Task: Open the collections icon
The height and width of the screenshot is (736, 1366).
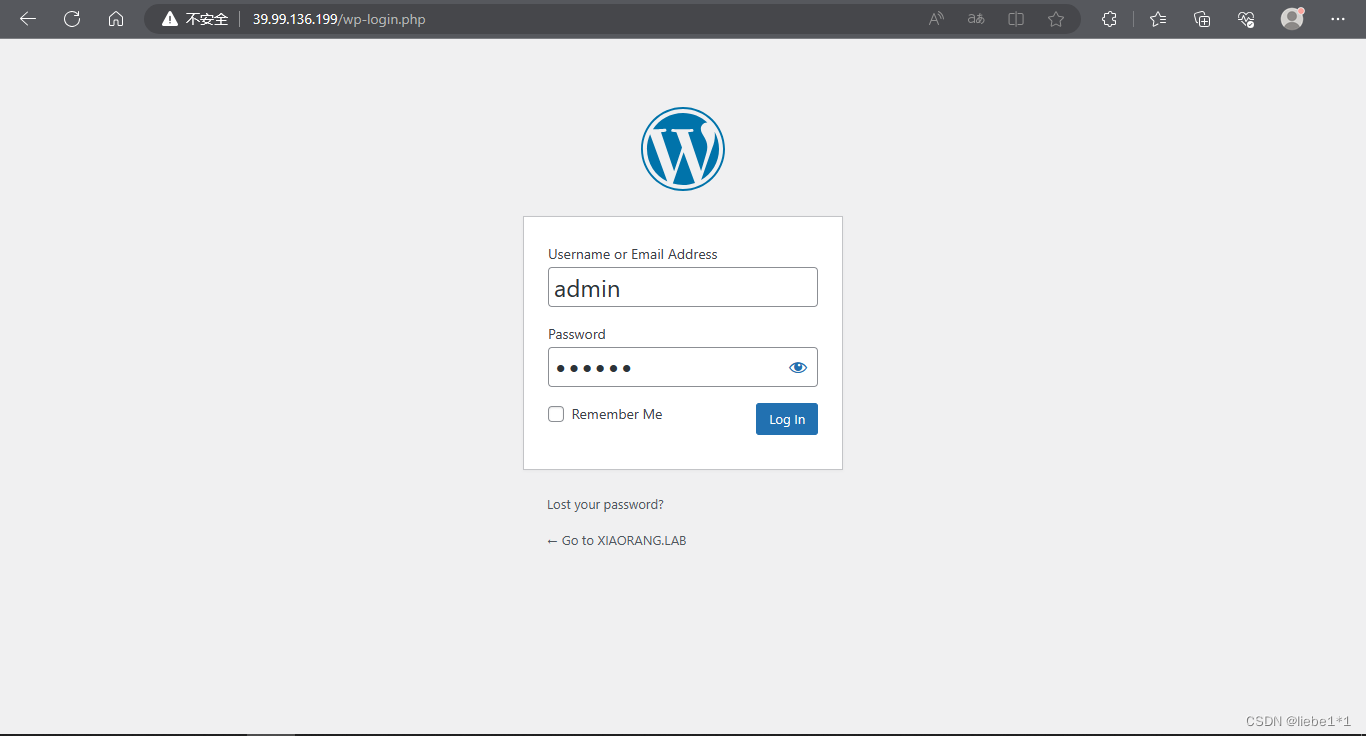Action: click(1202, 19)
